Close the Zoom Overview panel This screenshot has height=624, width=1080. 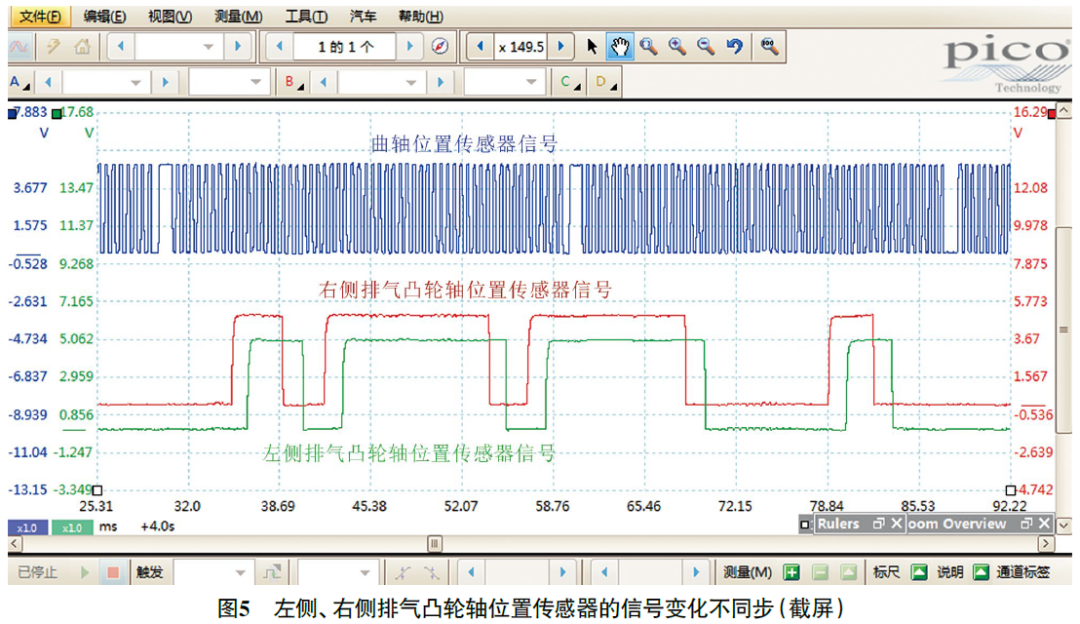1044,523
